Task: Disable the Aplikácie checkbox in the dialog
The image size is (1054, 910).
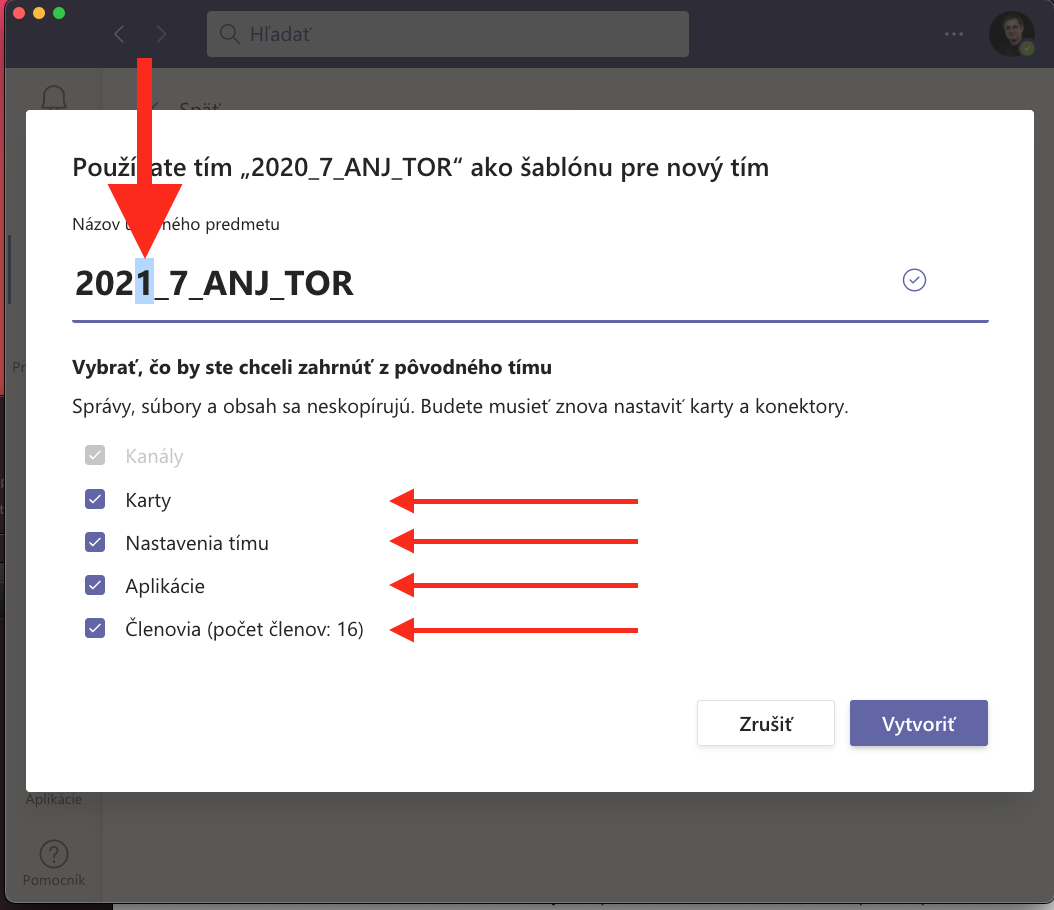Action: click(x=95, y=586)
